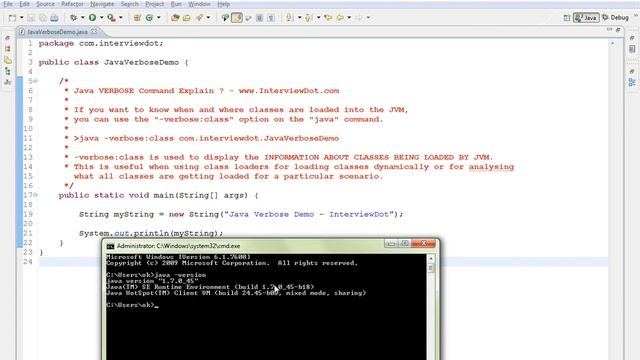Expand the Run configurations dropdown arrow
Image resolution: width=640 pixels, height=360 pixels.
pyautogui.click(x=101, y=18)
